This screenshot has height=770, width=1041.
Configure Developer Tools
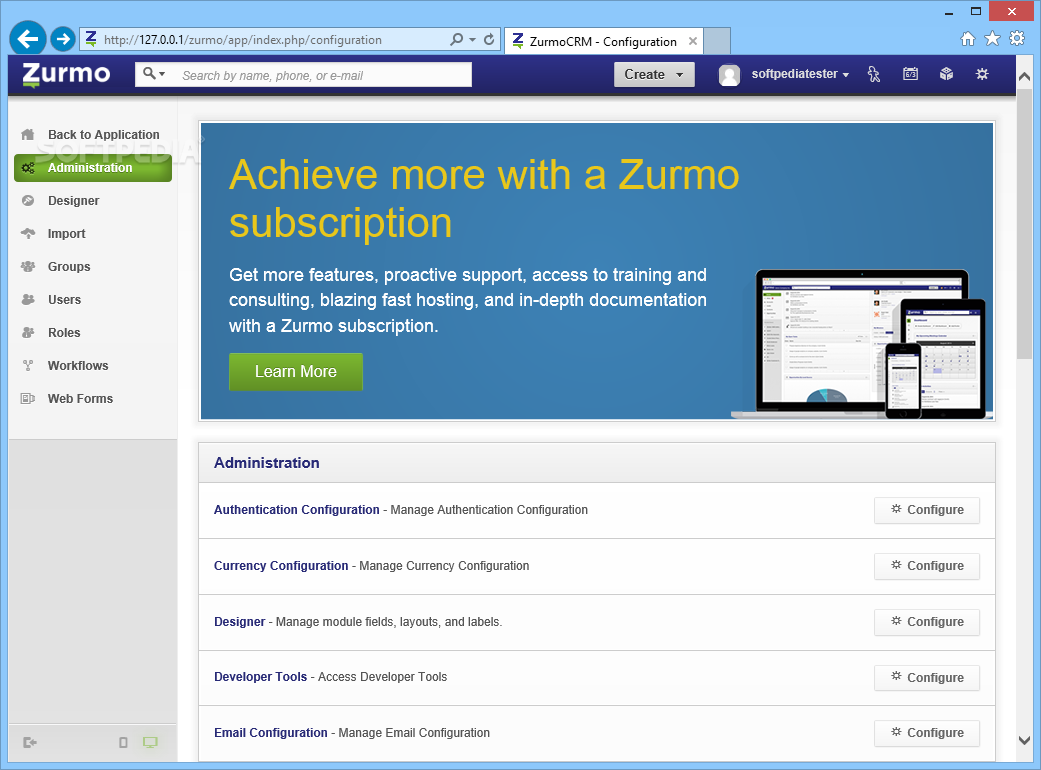pos(927,678)
